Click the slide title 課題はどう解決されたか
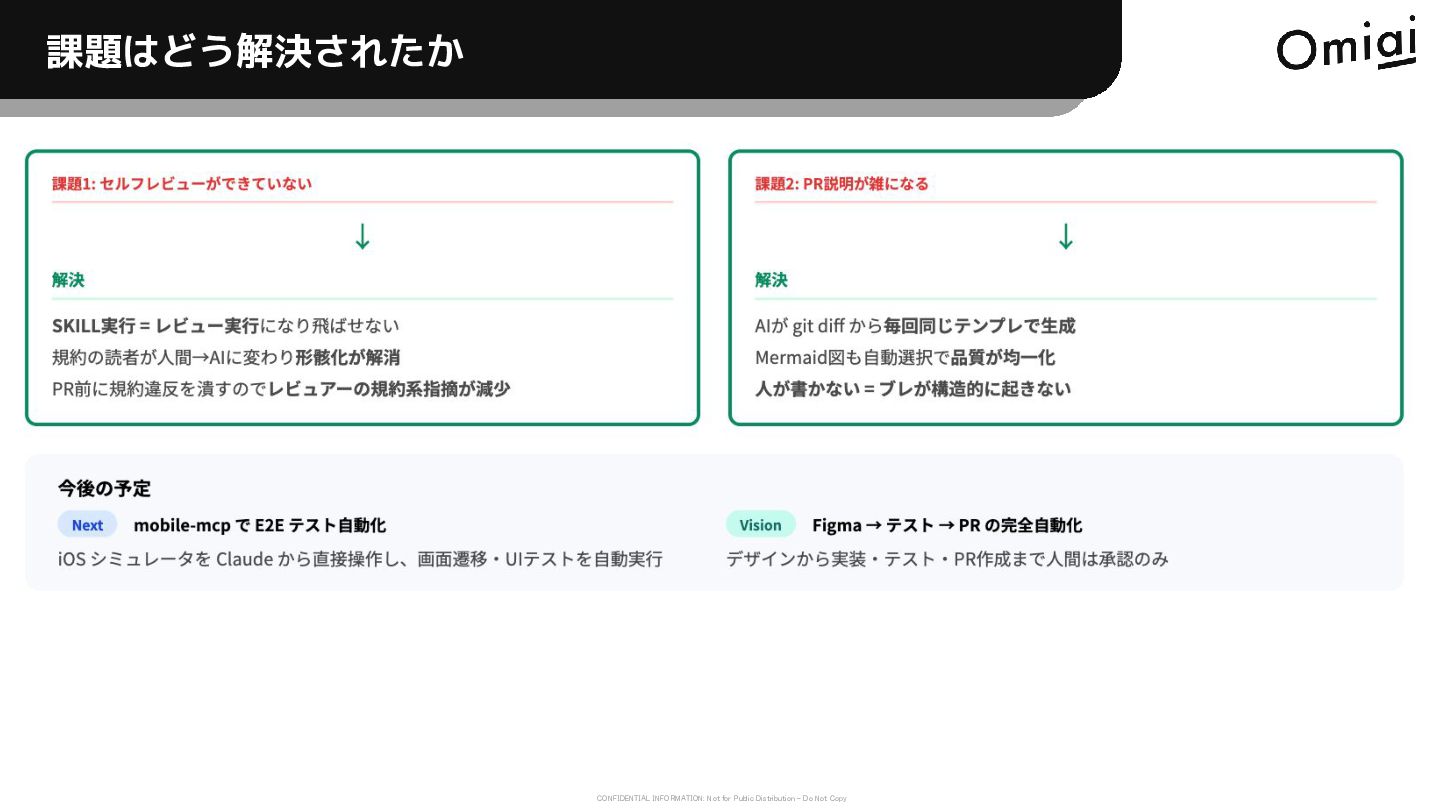 [x=255, y=51]
